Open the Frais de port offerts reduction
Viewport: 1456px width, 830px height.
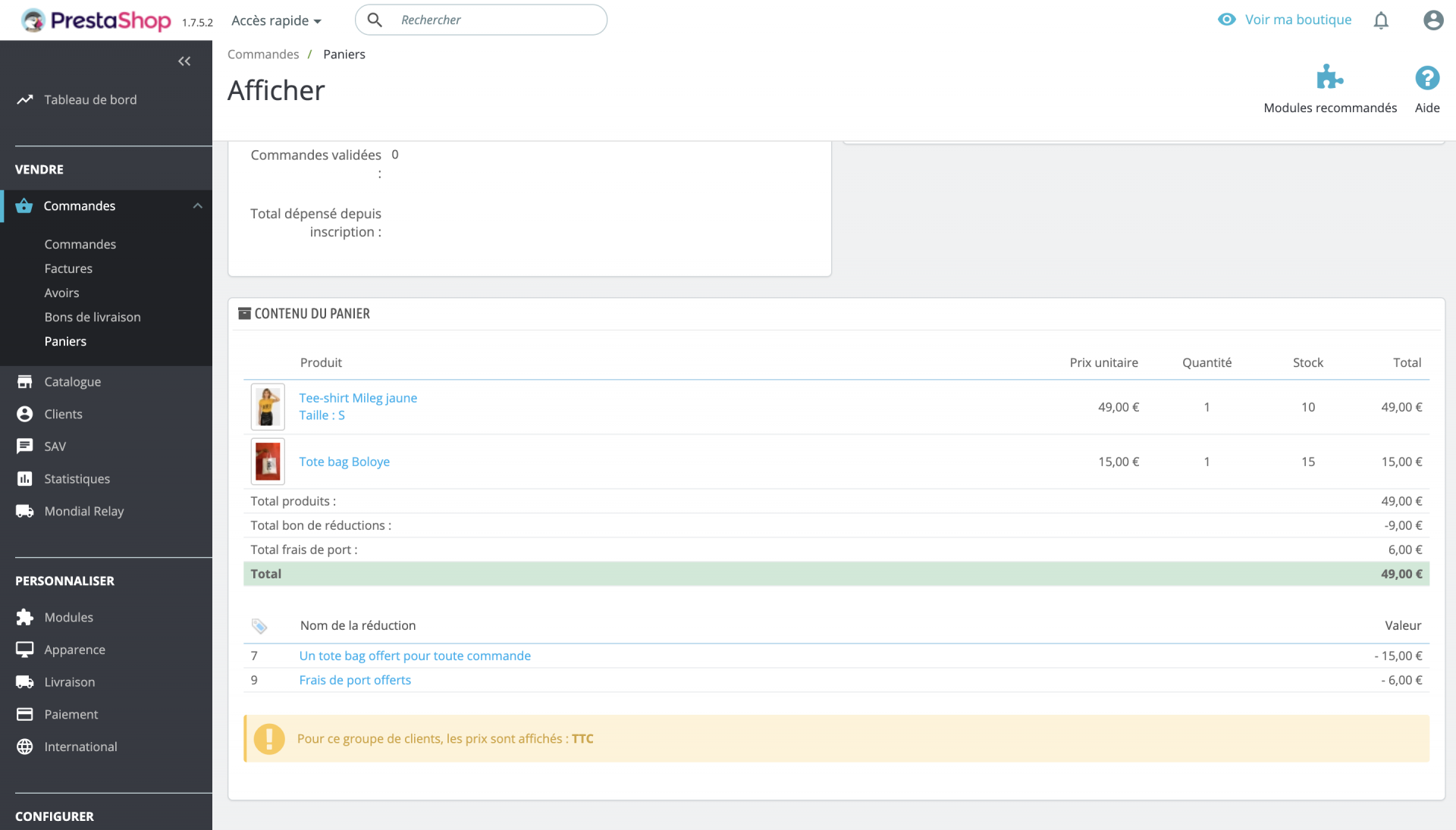[x=355, y=680]
